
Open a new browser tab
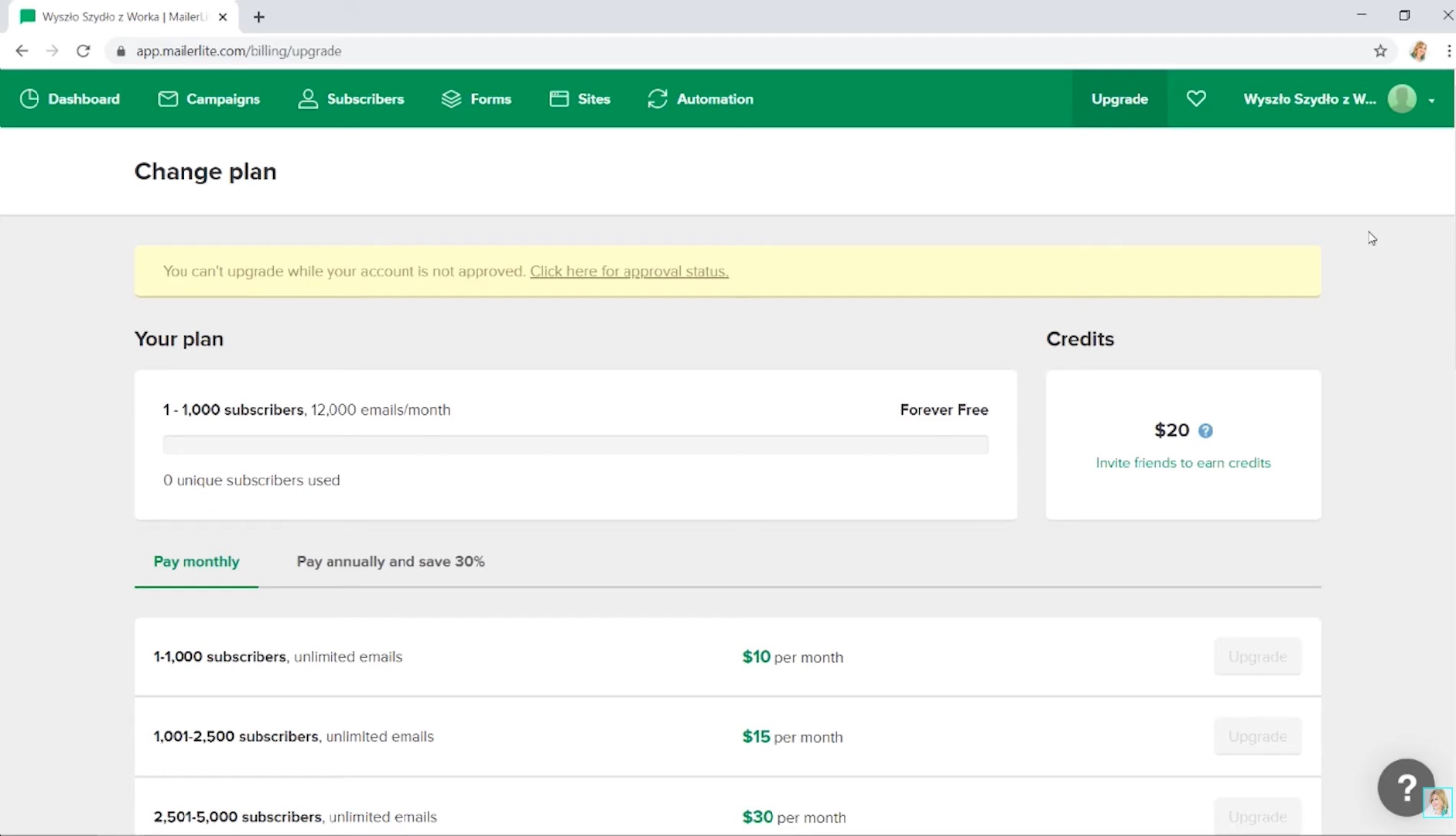click(259, 17)
